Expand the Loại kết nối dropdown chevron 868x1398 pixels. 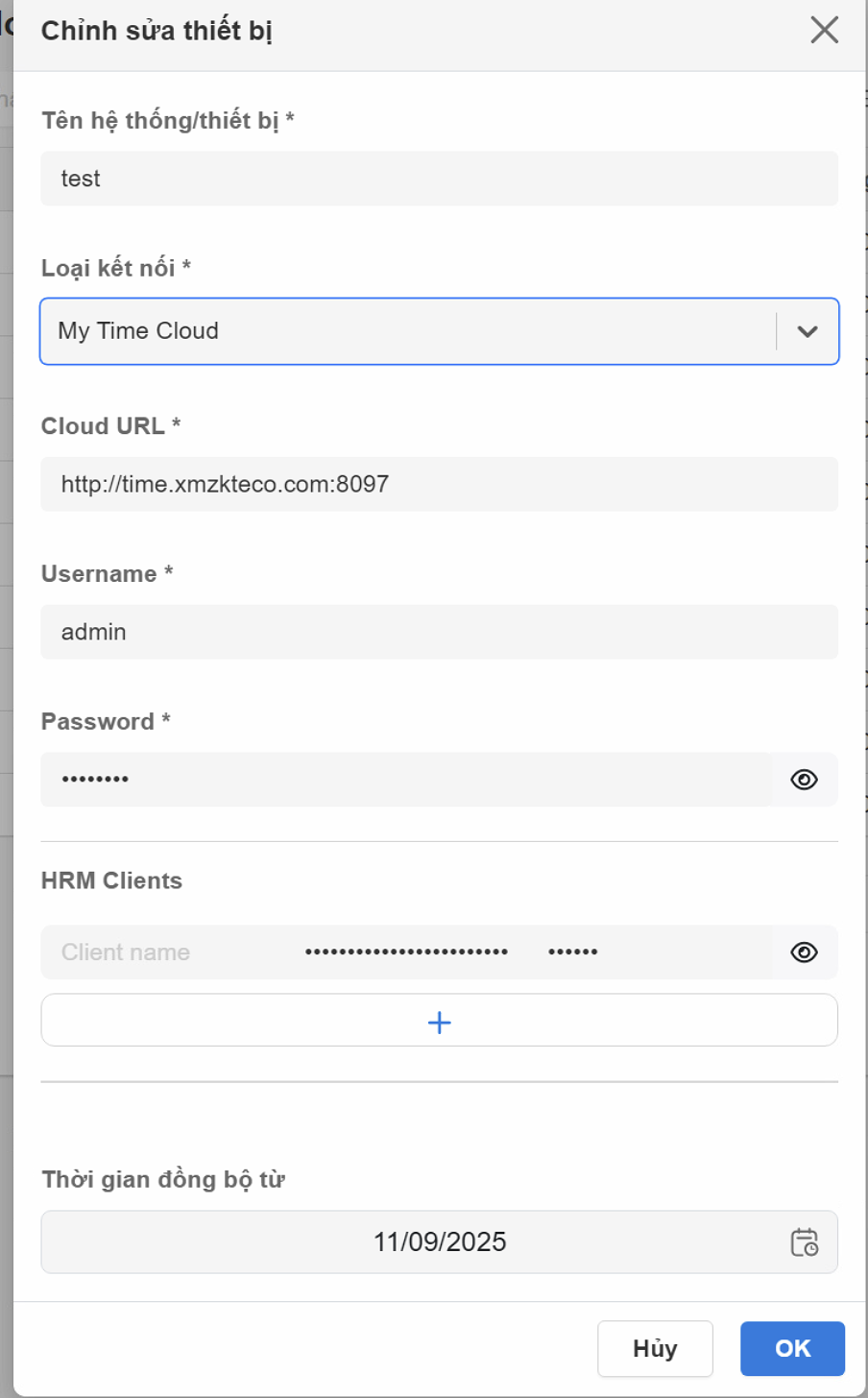pos(808,330)
